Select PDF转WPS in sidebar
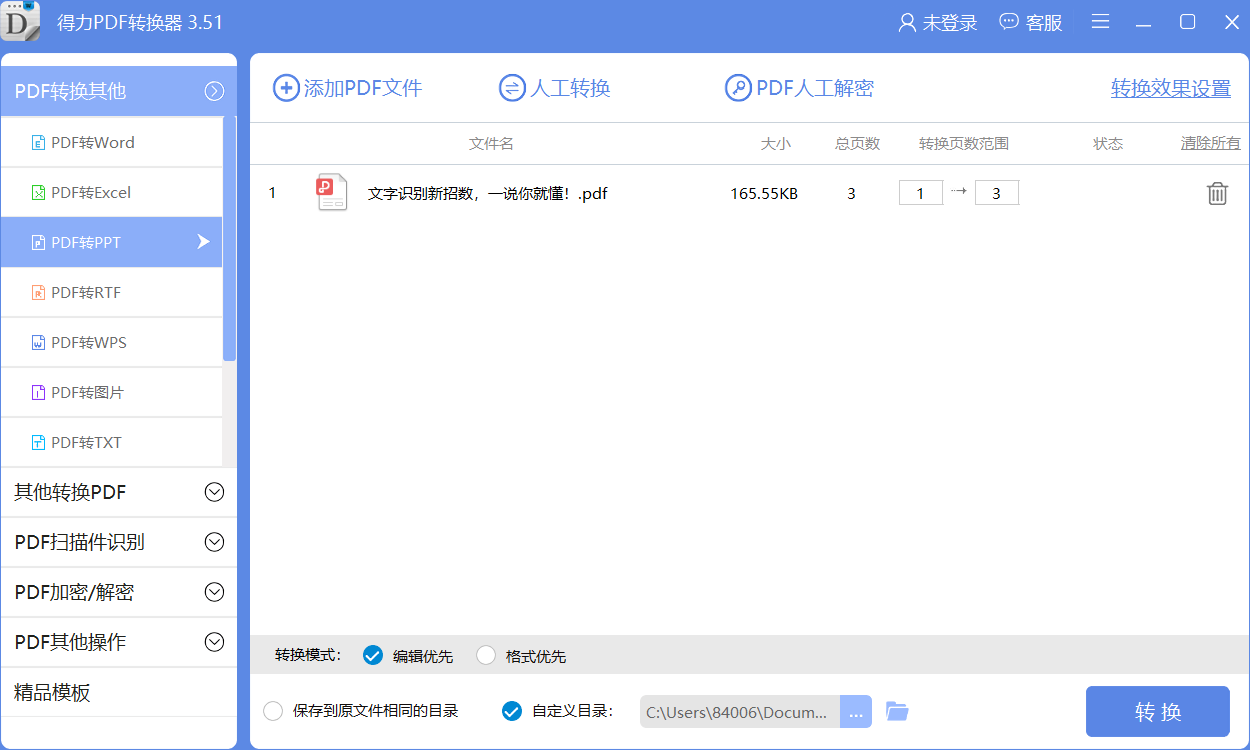Image resolution: width=1250 pixels, height=750 pixels. [111, 342]
